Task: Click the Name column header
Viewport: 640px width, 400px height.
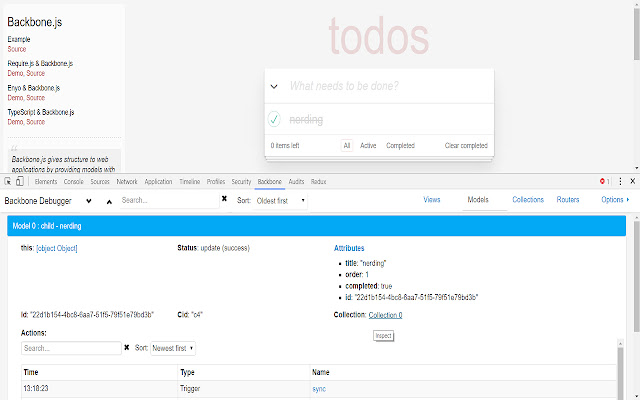Action: pyautogui.click(x=321, y=372)
